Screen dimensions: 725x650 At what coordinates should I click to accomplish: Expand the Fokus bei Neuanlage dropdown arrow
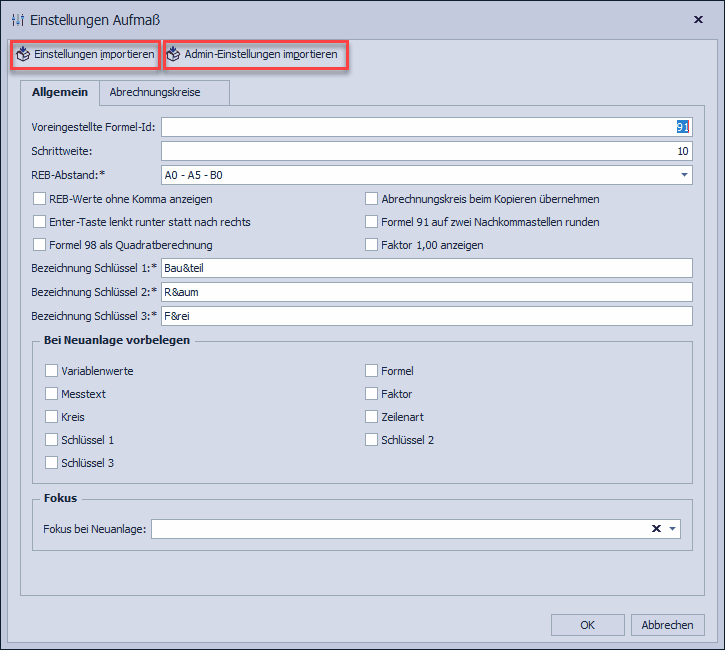tap(673, 529)
